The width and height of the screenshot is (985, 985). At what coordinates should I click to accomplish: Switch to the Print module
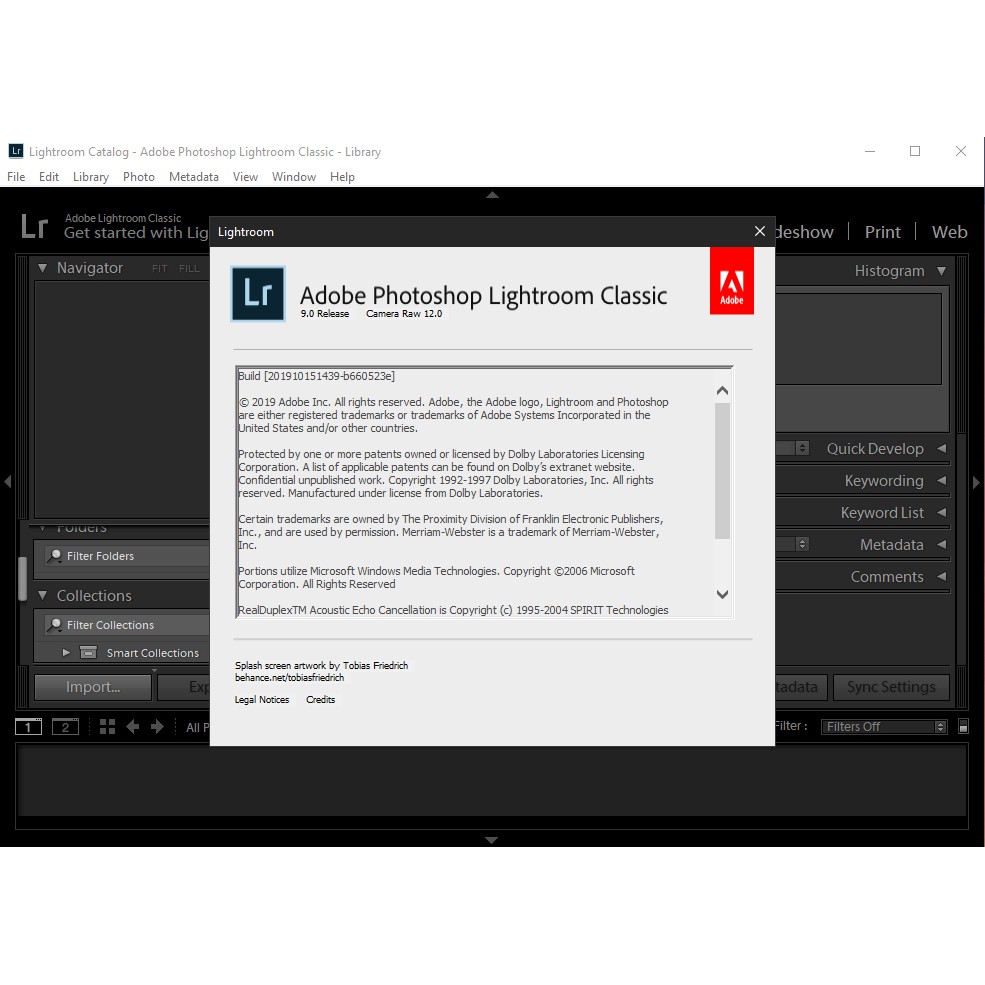[883, 232]
